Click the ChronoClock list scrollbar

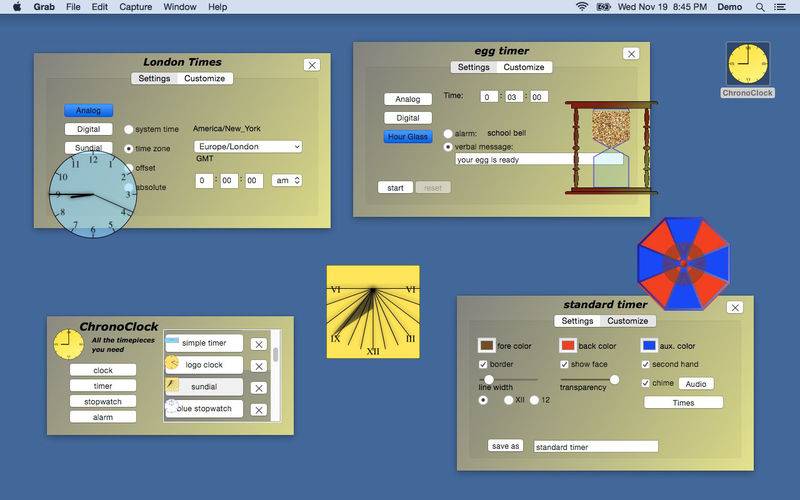coord(276,376)
